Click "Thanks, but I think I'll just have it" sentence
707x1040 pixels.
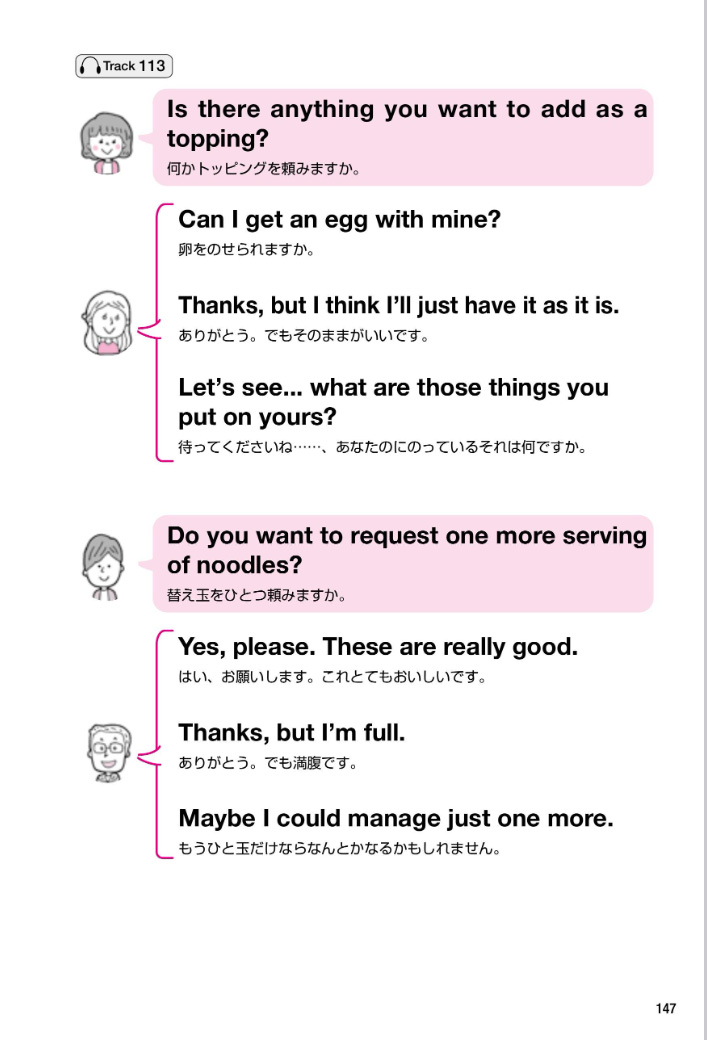click(398, 306)
